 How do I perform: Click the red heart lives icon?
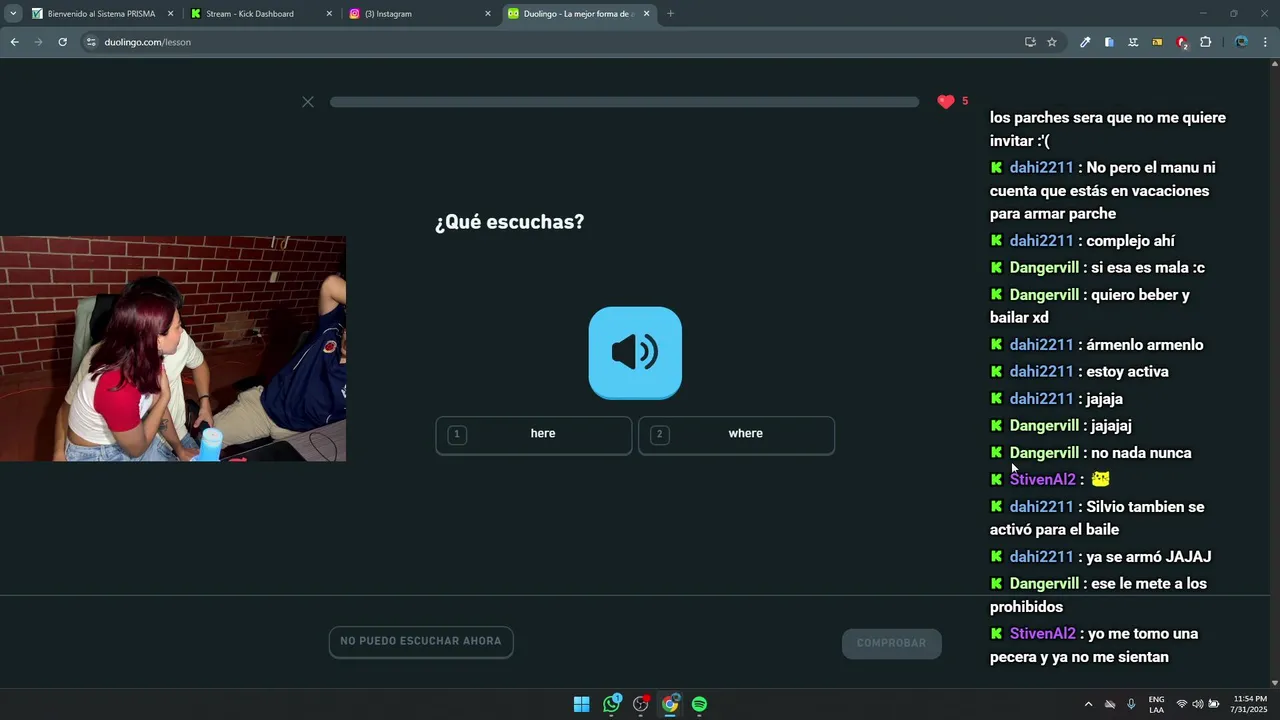click(x=946, y=101)
